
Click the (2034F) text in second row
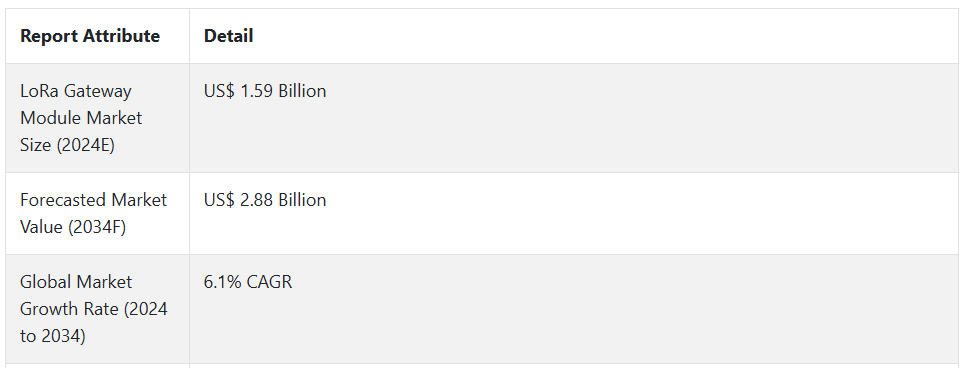coord(97,227)
